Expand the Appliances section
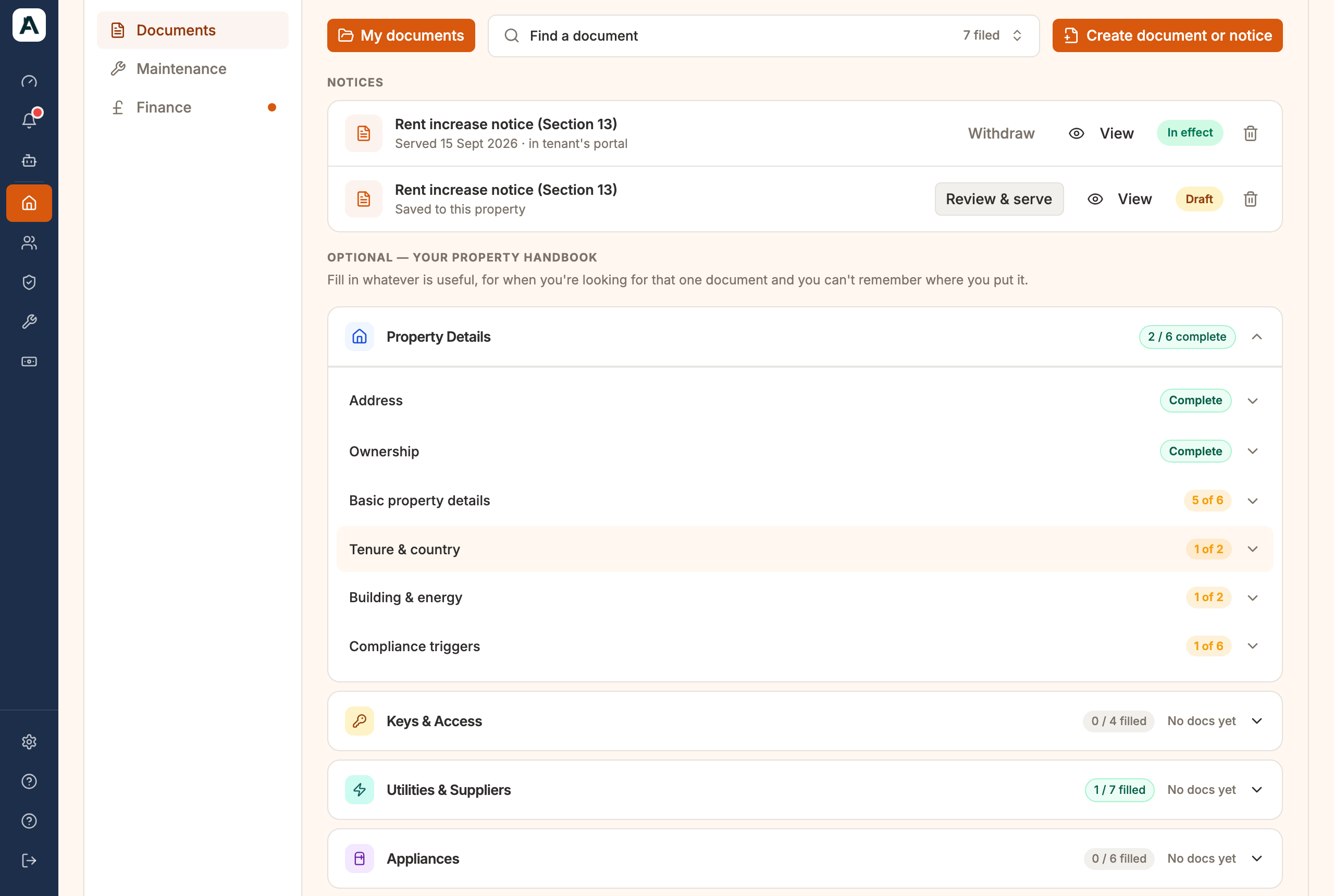1334x896 pixels. [1256, 858]
